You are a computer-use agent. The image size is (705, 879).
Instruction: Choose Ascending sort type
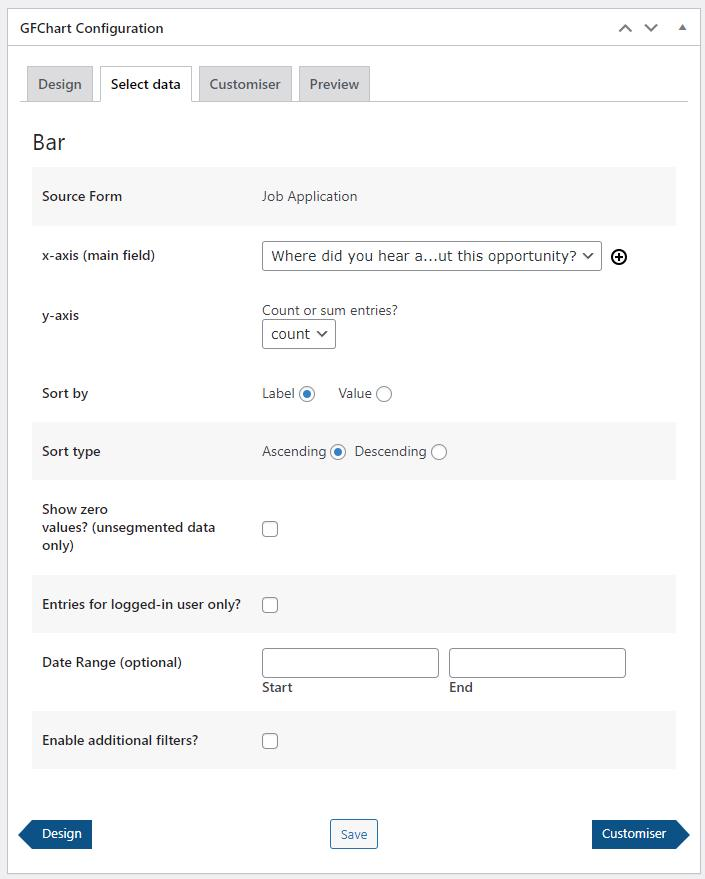[338, 452]
